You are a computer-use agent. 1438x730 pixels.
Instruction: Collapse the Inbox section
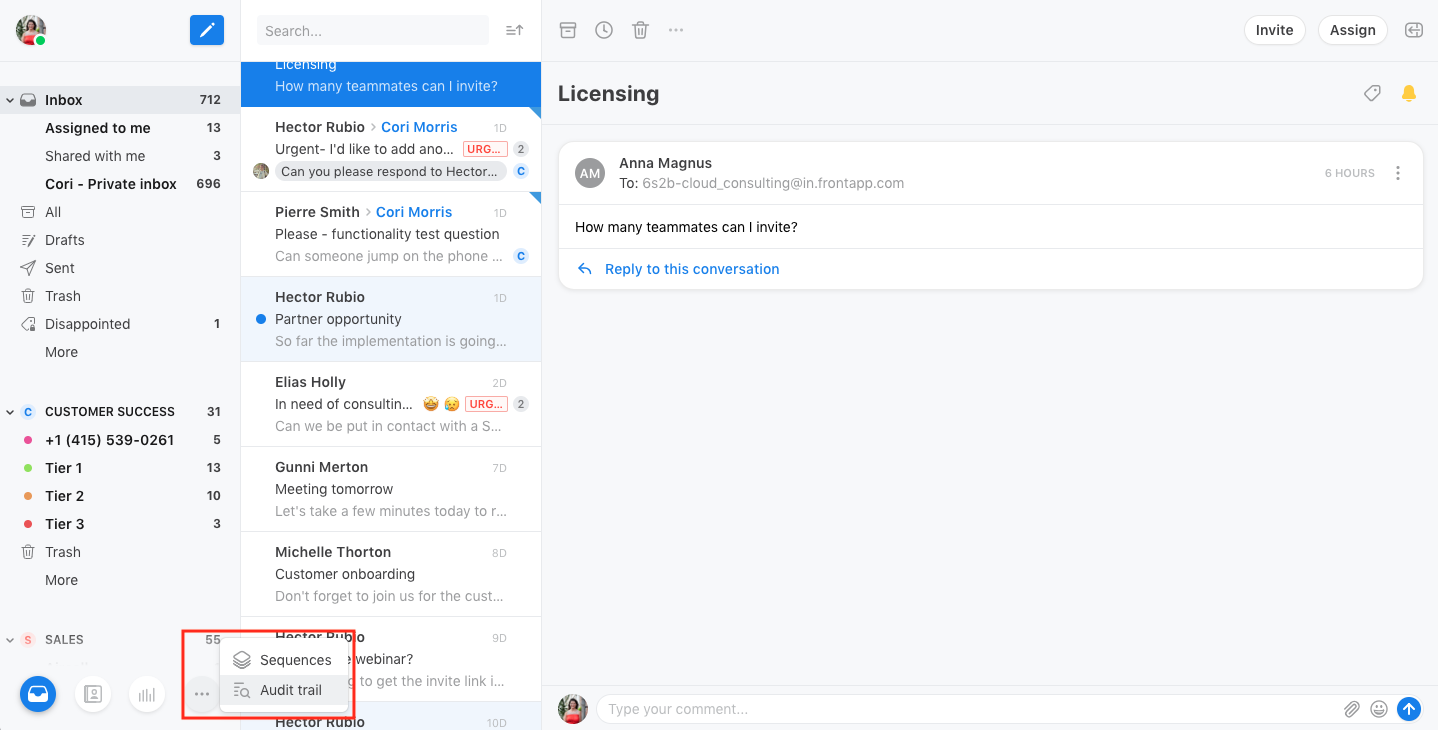[10, 100]
